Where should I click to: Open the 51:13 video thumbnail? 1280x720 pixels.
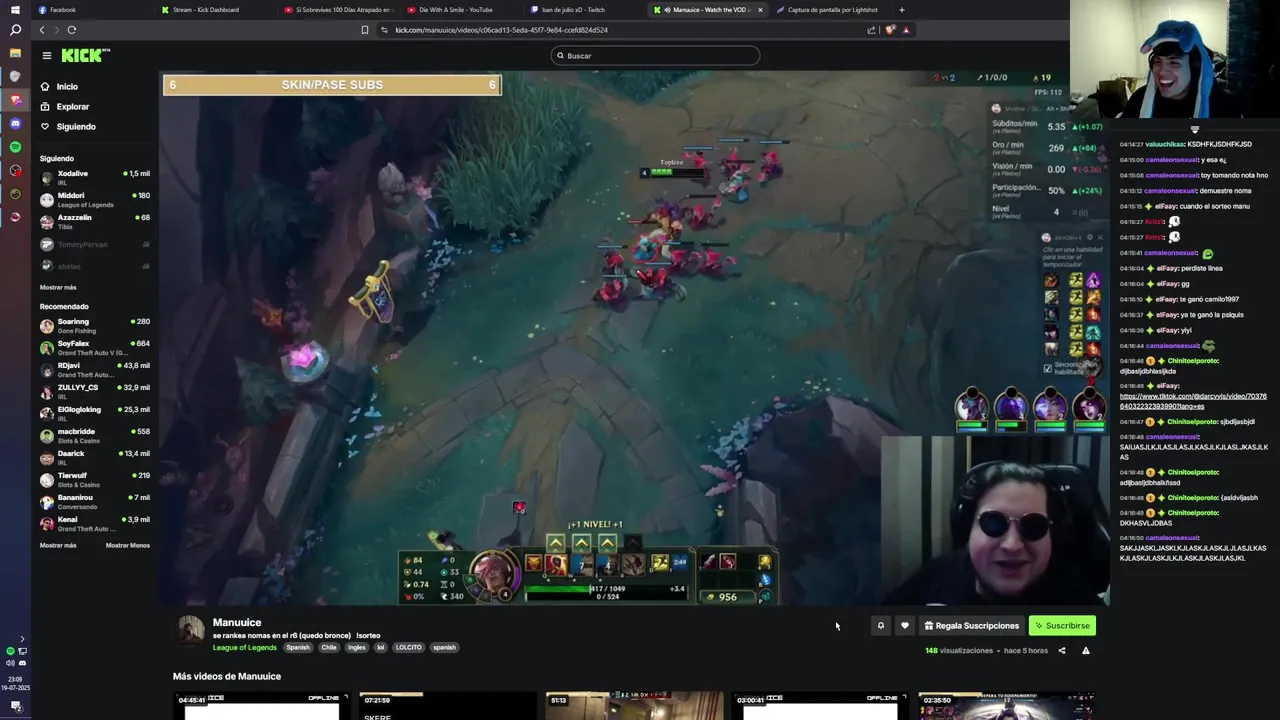(x=633, y=707)
